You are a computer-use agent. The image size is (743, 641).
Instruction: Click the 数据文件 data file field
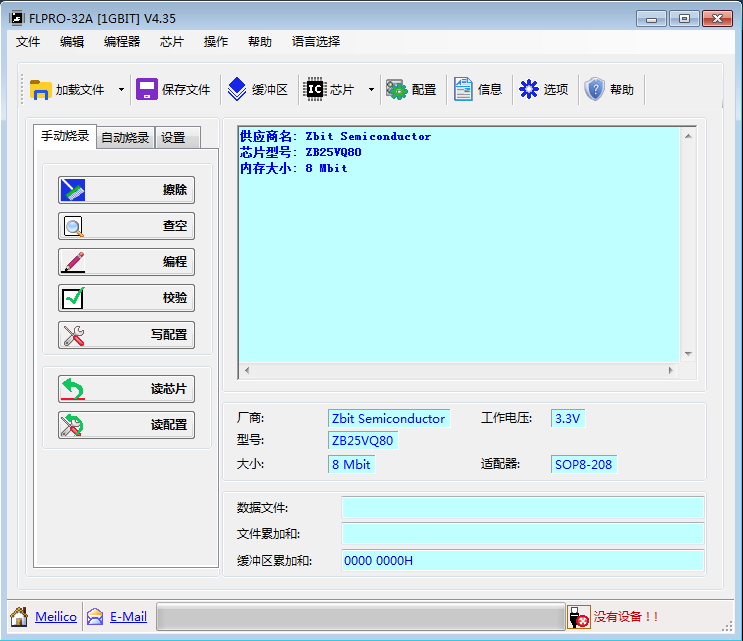[523, 508]
